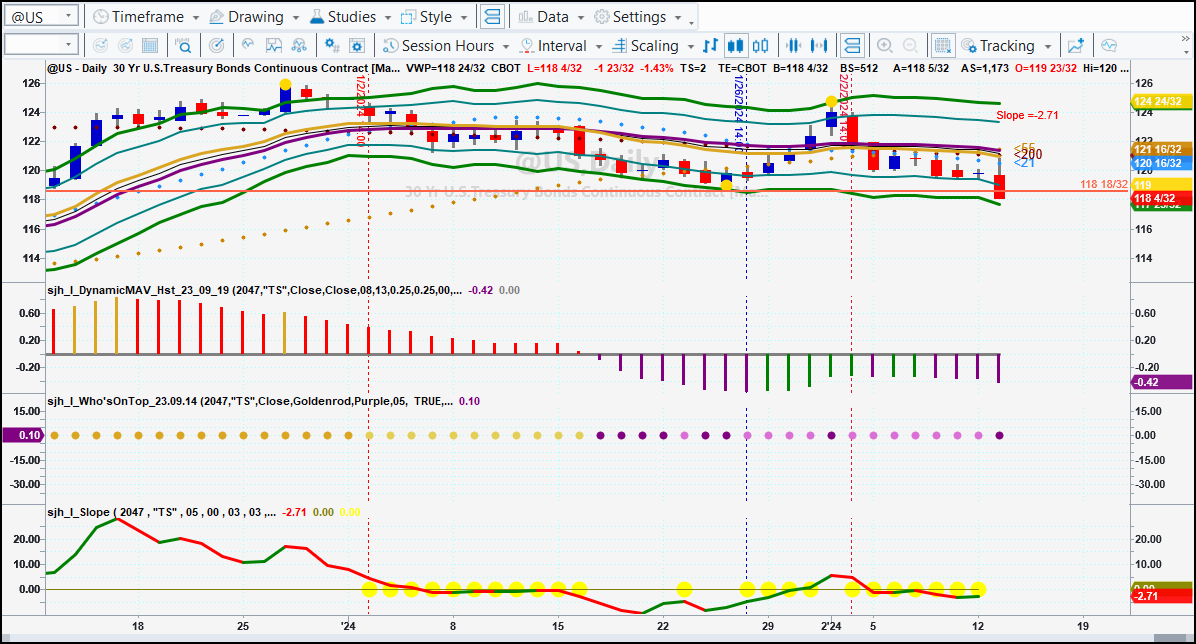Image resolution: width=1196 pixels, height=644 pixels.
Task: Click the chart chat bubble icon
Action: click(1109, 46)
